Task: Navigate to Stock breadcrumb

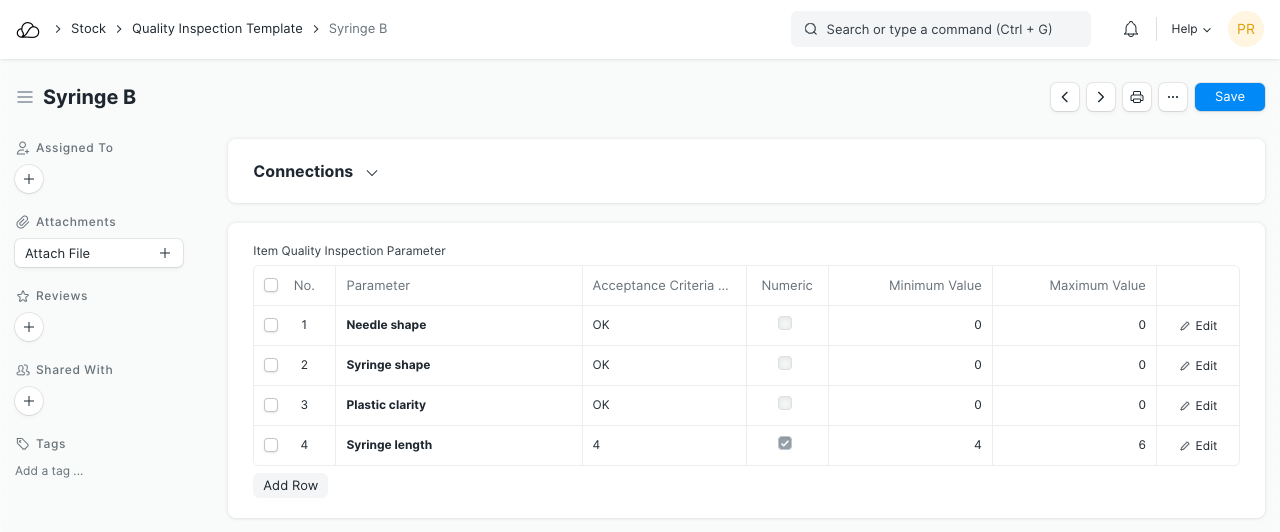Action: click(x=88, y=29)
